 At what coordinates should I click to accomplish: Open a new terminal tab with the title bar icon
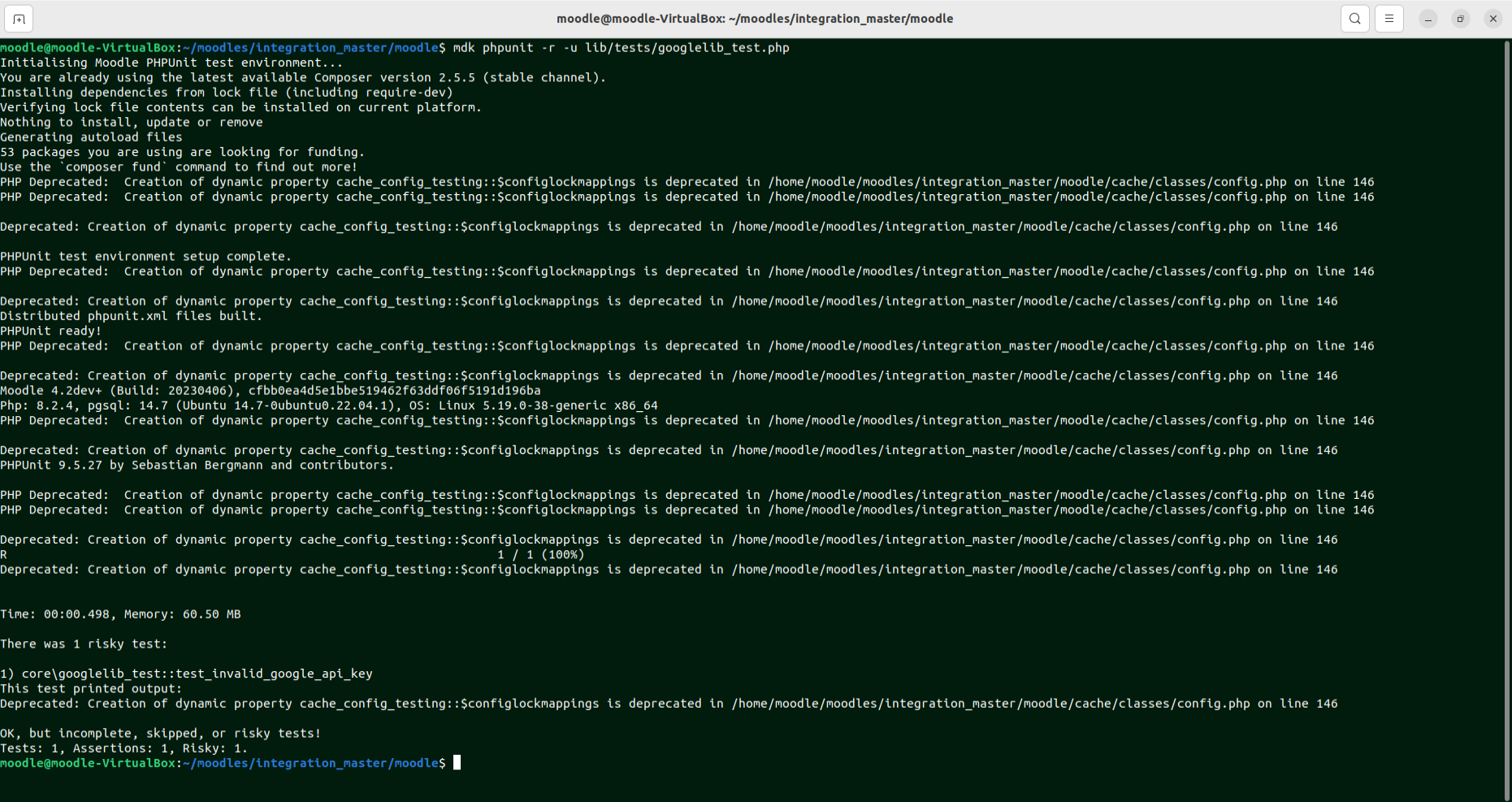(x=19, y=19)
